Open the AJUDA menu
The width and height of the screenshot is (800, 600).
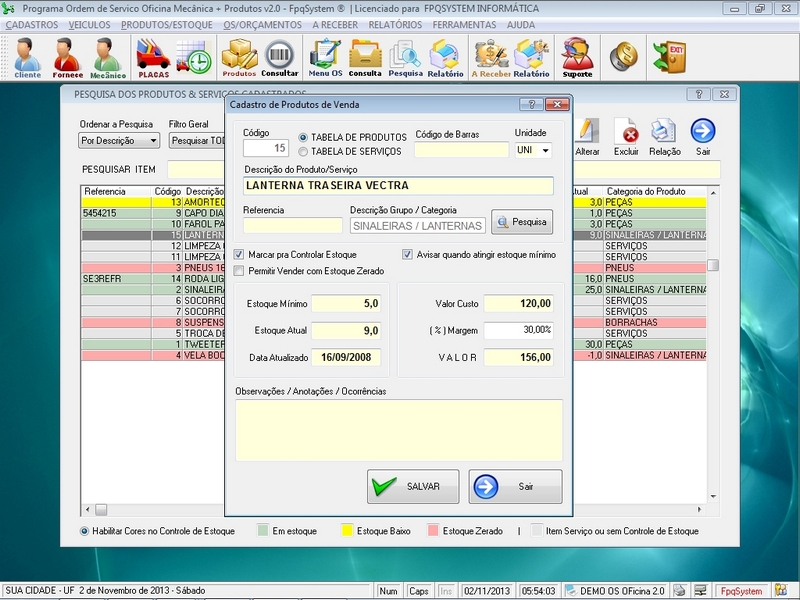[521, 25]
